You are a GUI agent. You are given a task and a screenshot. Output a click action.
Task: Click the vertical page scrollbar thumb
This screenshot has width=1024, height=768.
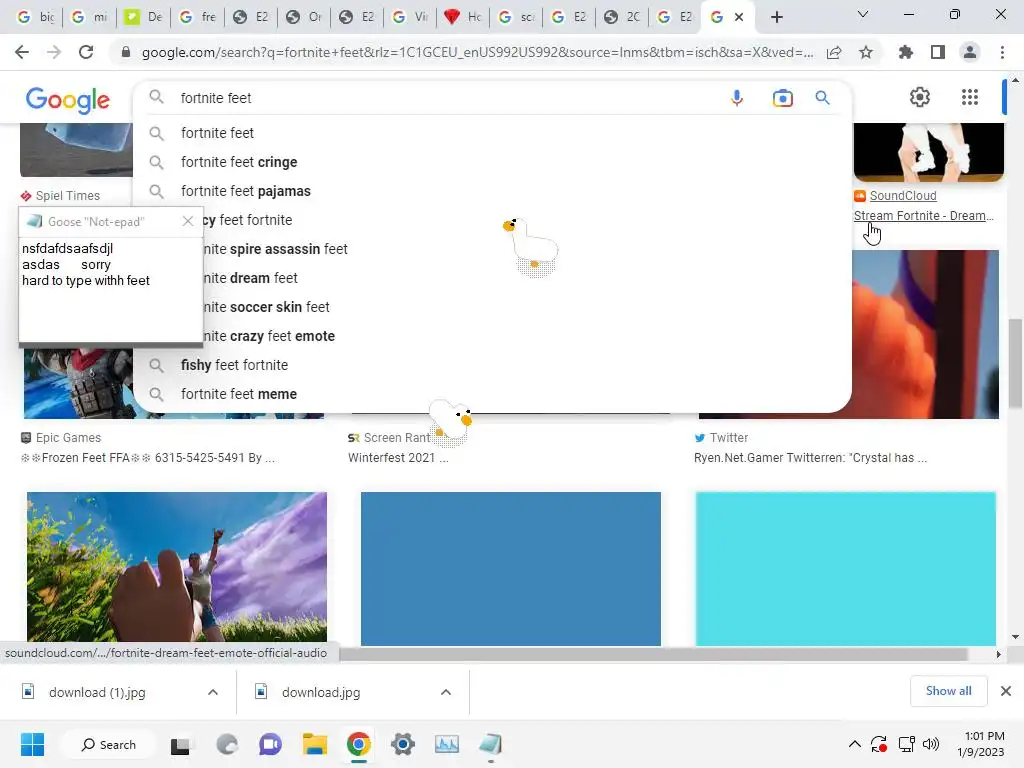[1015, 363]
